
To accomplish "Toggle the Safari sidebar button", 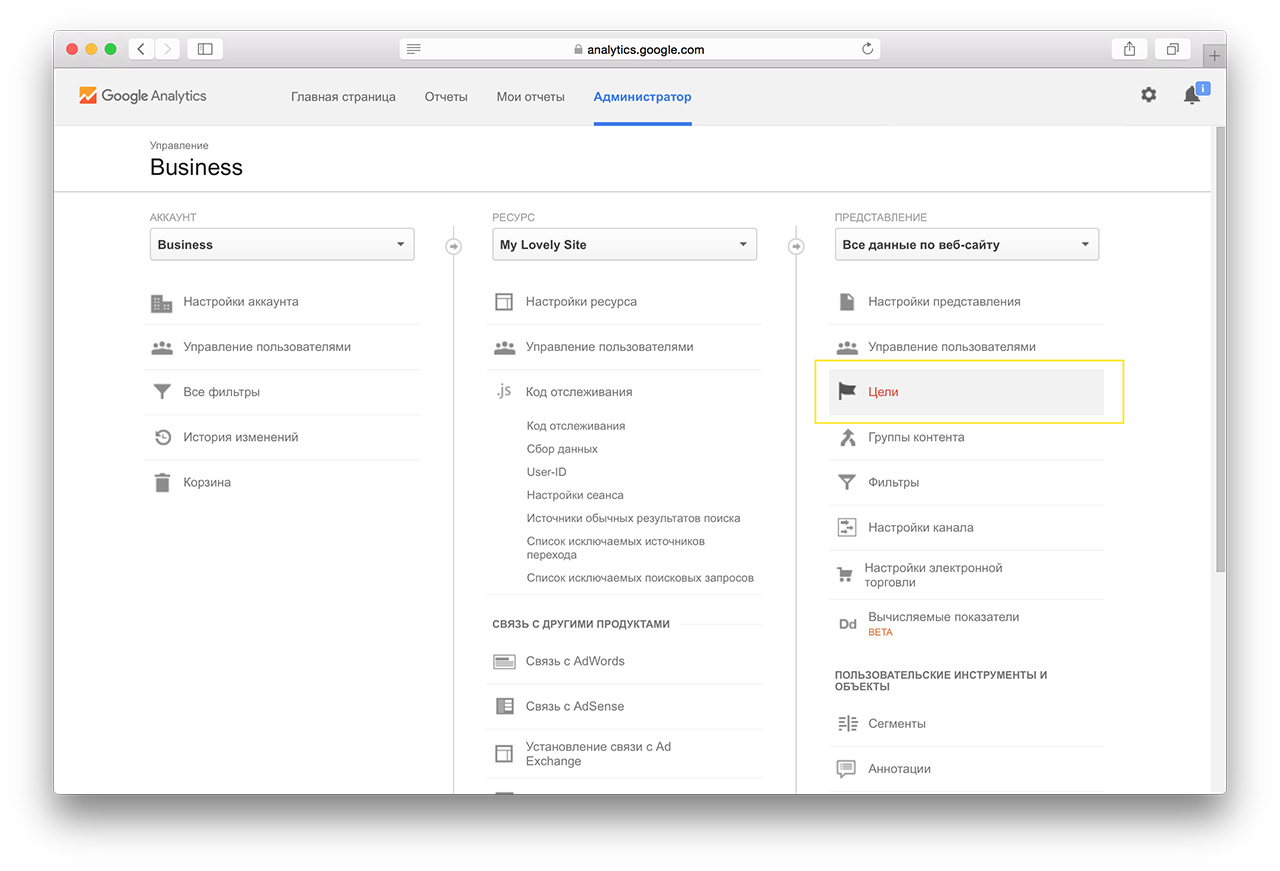I will point(205,49).
